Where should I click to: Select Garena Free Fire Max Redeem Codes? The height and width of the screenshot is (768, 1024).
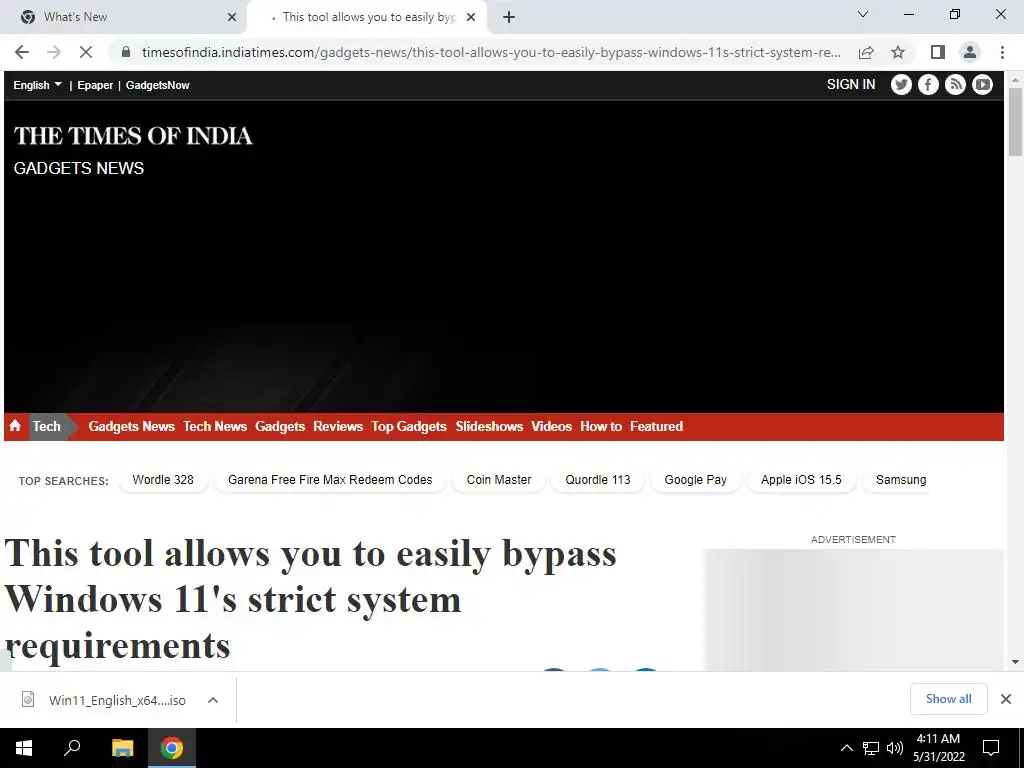tap(330, 480)
